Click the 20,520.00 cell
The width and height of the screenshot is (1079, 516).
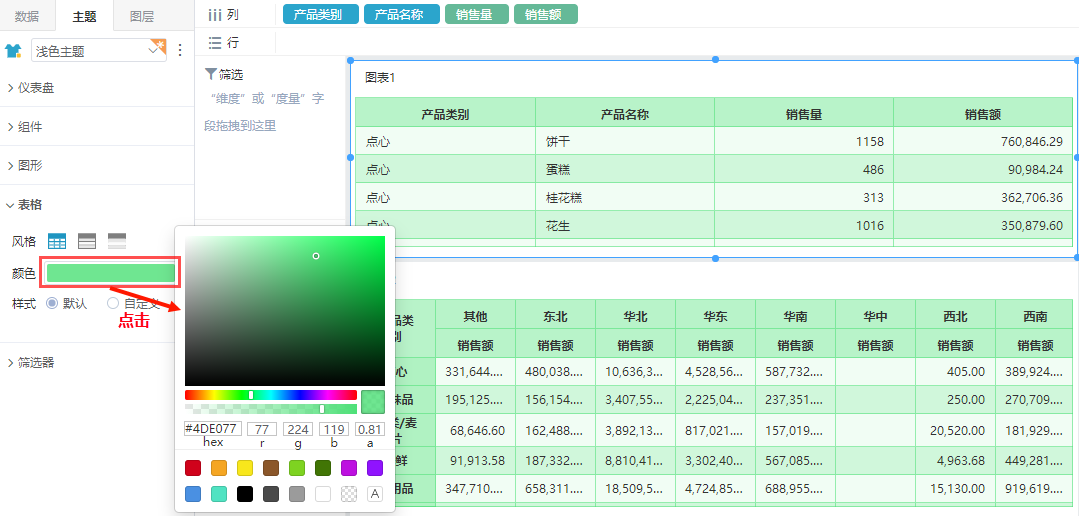[956, 430]
